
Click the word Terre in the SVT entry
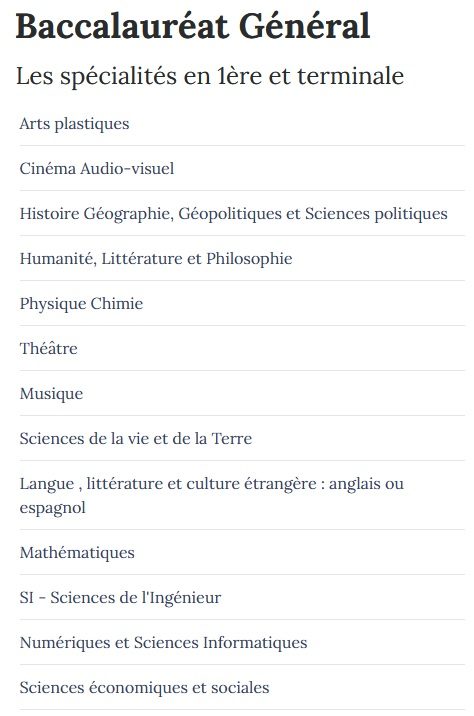(232, 438)
